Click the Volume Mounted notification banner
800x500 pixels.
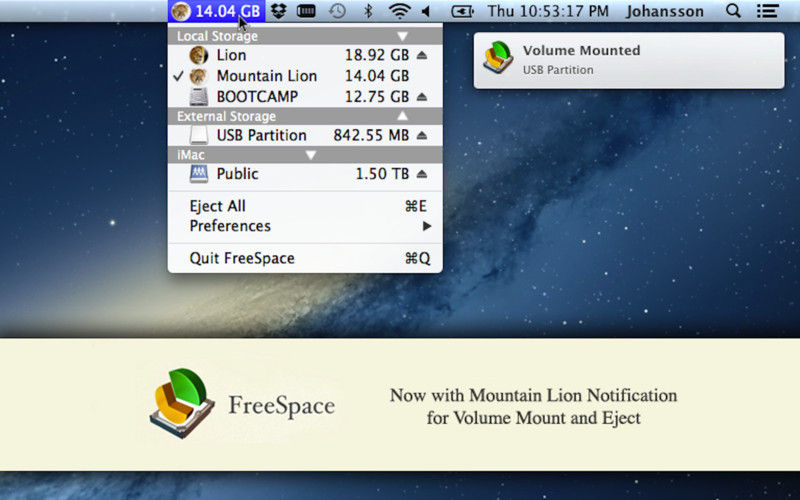[x=629, y=60]
